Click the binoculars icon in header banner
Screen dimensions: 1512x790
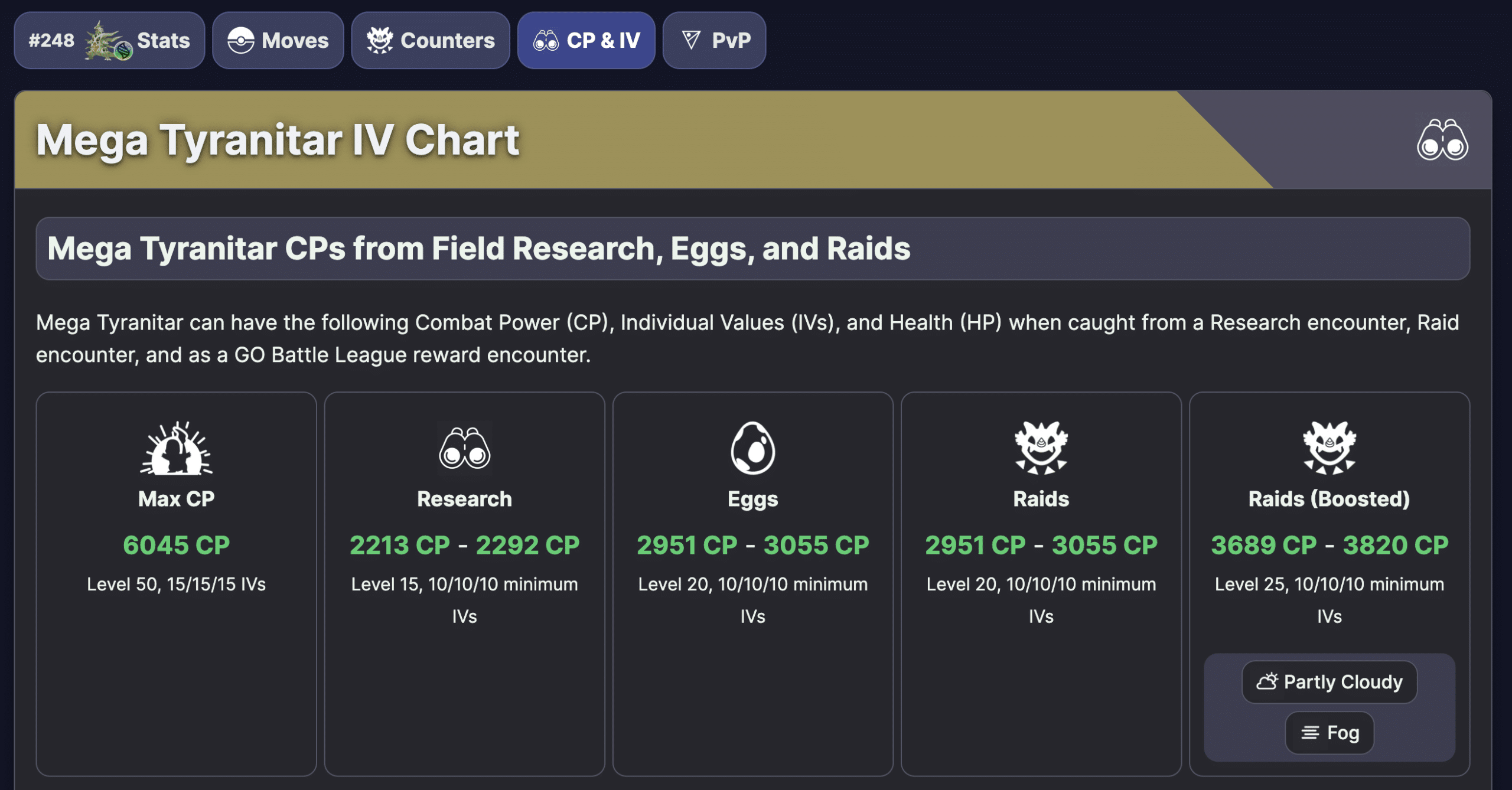click(1442, 140)
